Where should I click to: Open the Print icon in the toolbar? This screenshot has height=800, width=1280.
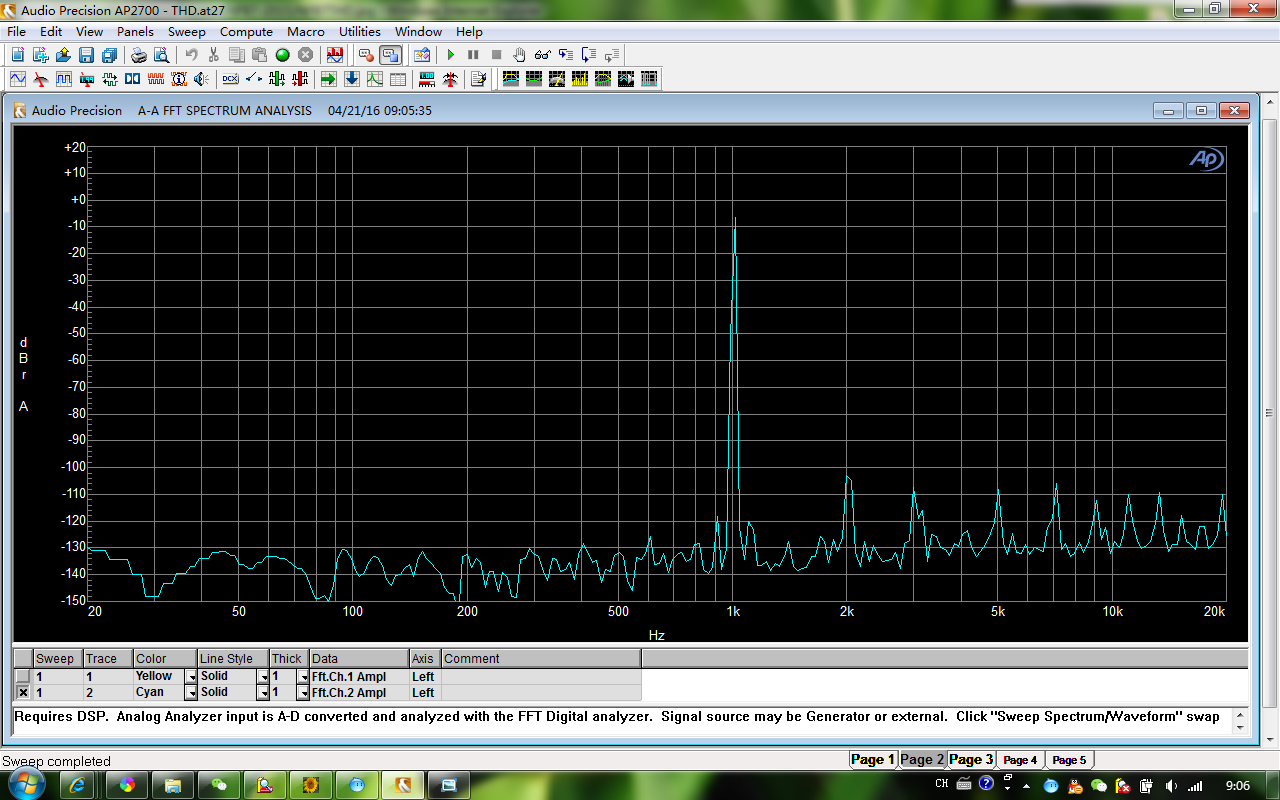[139, 55]
